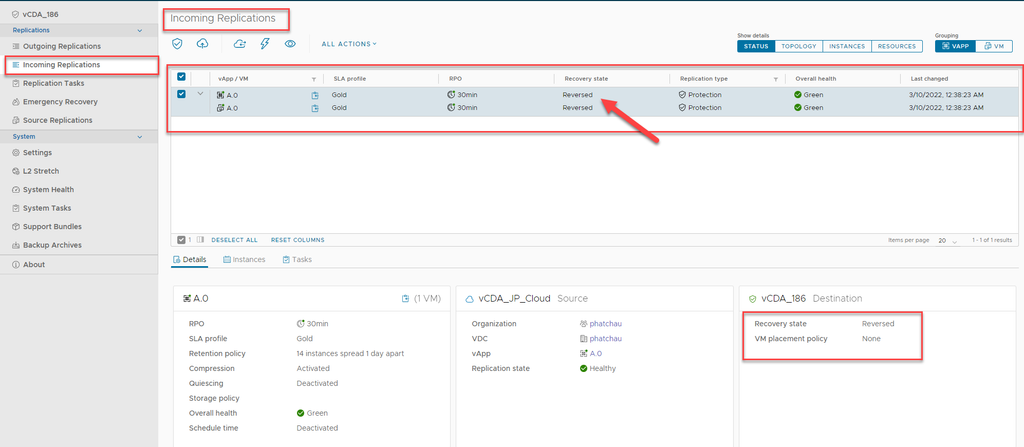The image size is (1024, 447).
Task: Click the cloud upload migrate icon
Action: 203,44
